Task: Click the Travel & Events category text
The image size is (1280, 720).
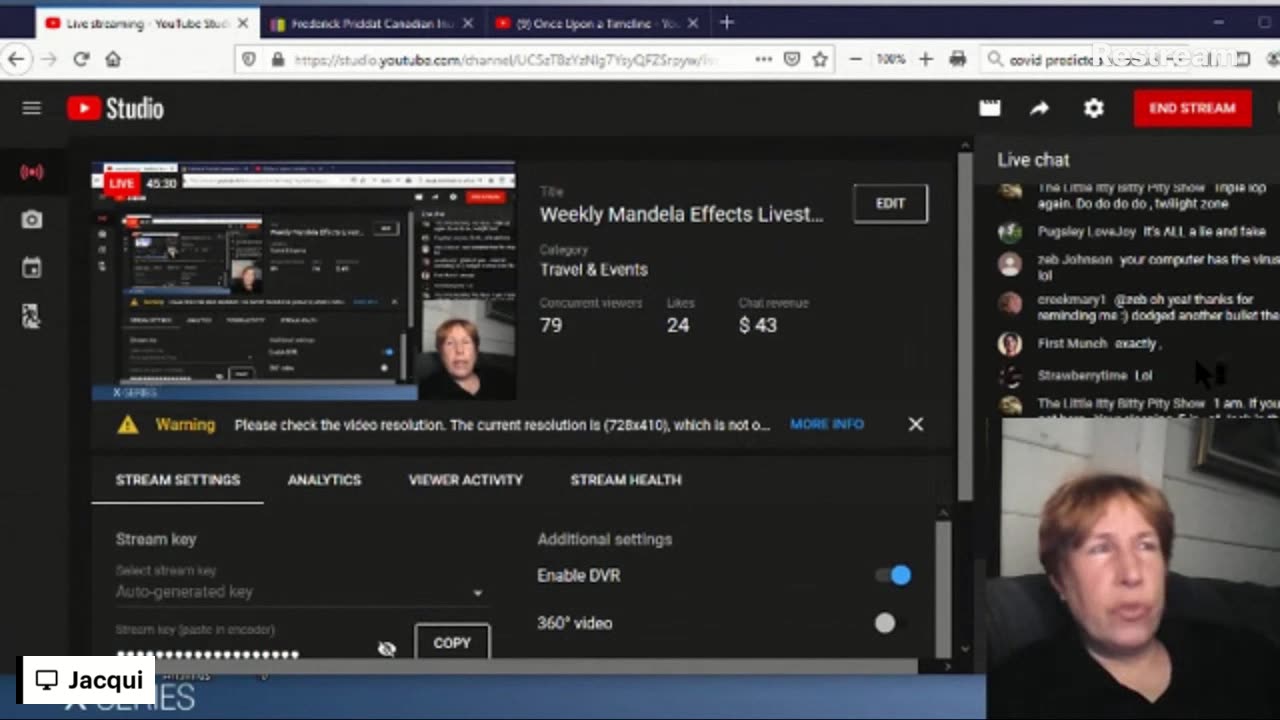Action: 594,269
